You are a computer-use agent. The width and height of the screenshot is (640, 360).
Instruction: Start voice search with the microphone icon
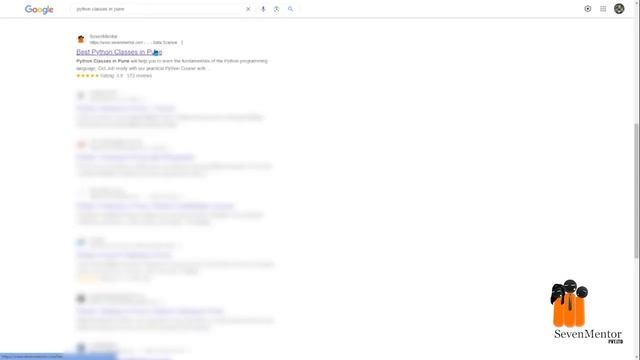(x=263, y=9)
